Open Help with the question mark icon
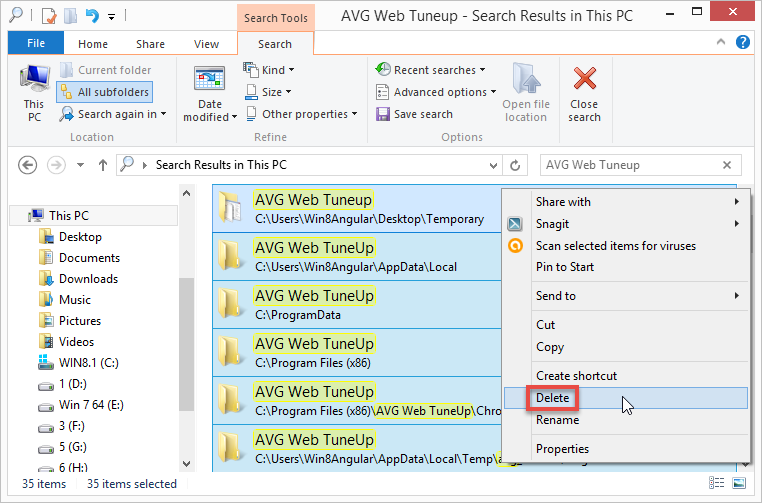This screenshot has width=762, height=503. [x=743, y=42]
